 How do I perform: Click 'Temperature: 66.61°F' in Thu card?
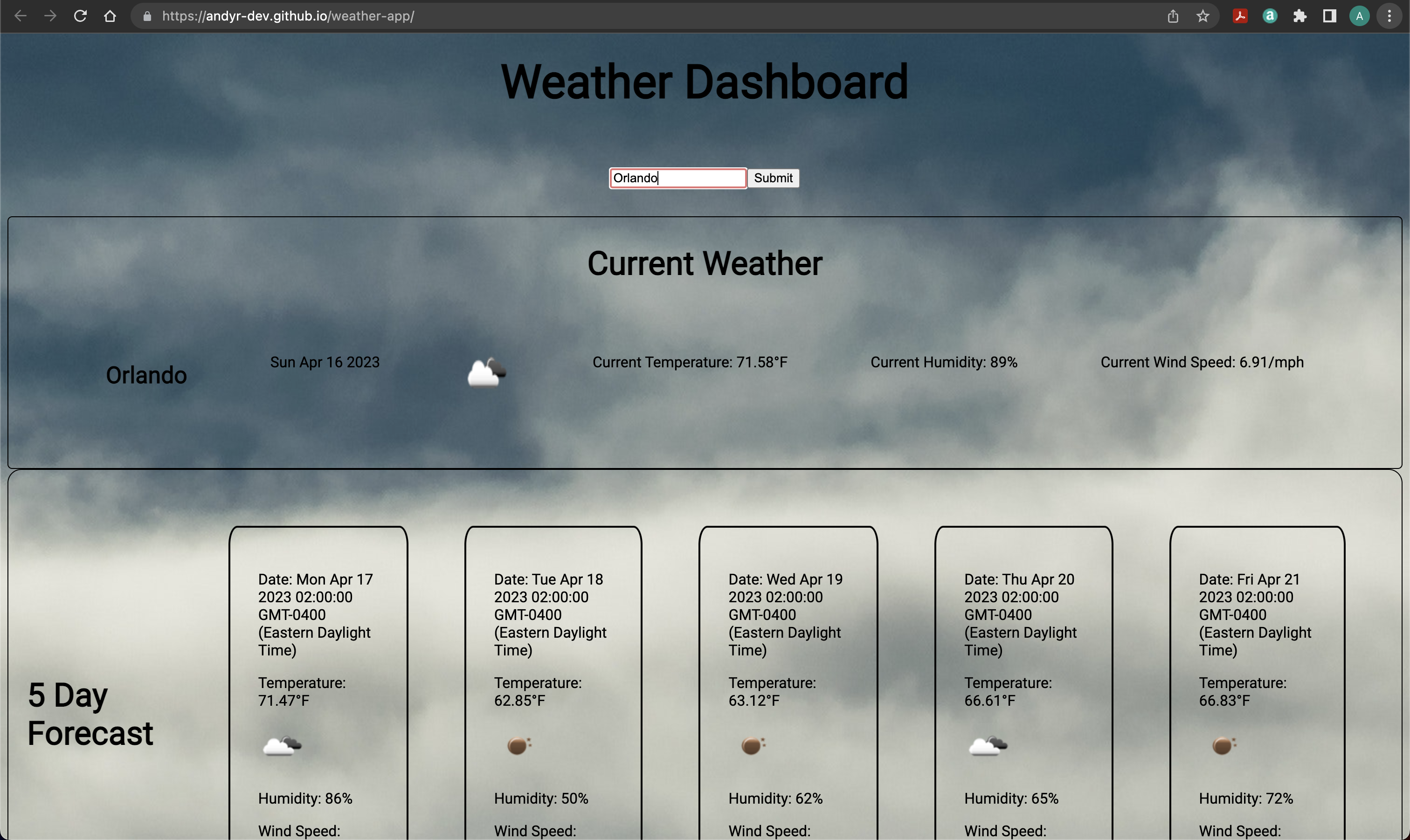click(x=1008, y=692)
